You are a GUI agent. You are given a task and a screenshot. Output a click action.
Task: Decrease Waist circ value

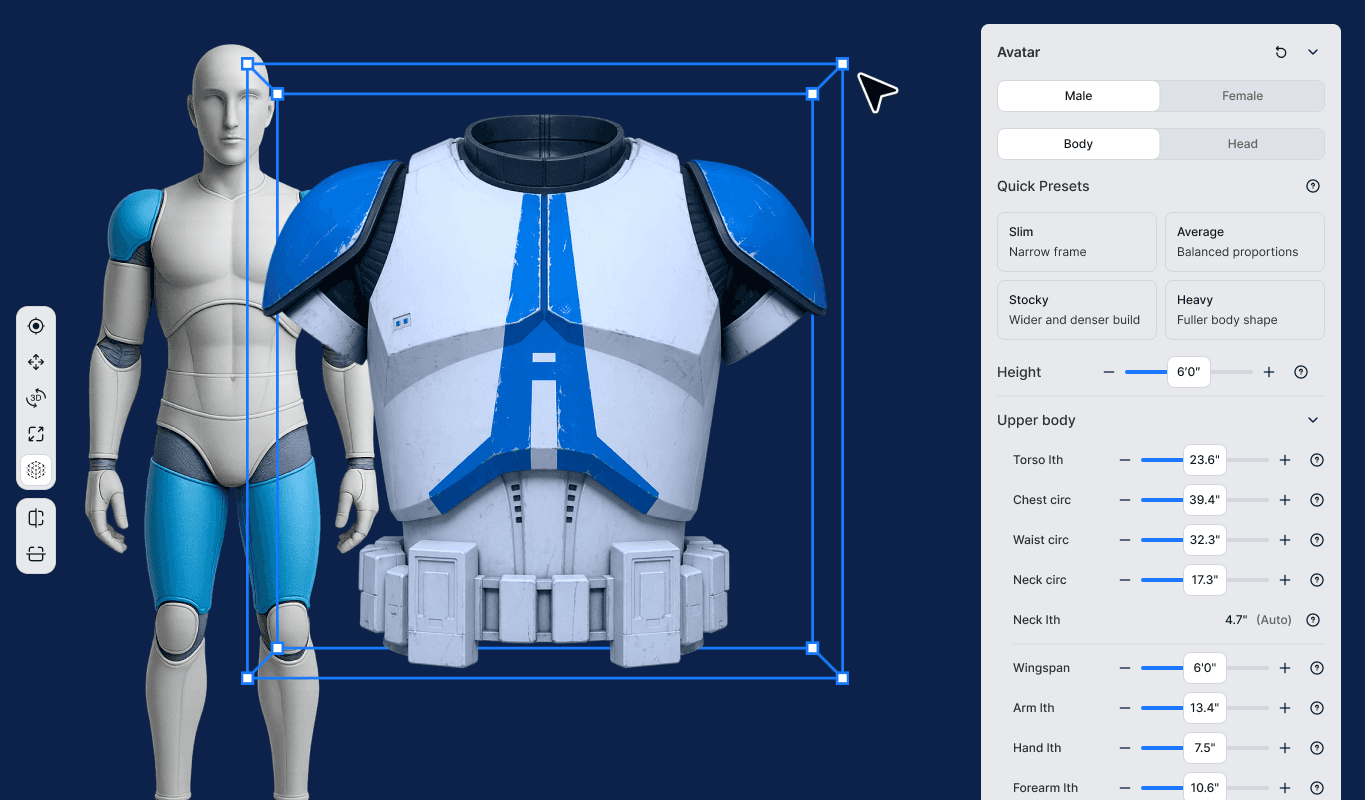click(1125, 540)
